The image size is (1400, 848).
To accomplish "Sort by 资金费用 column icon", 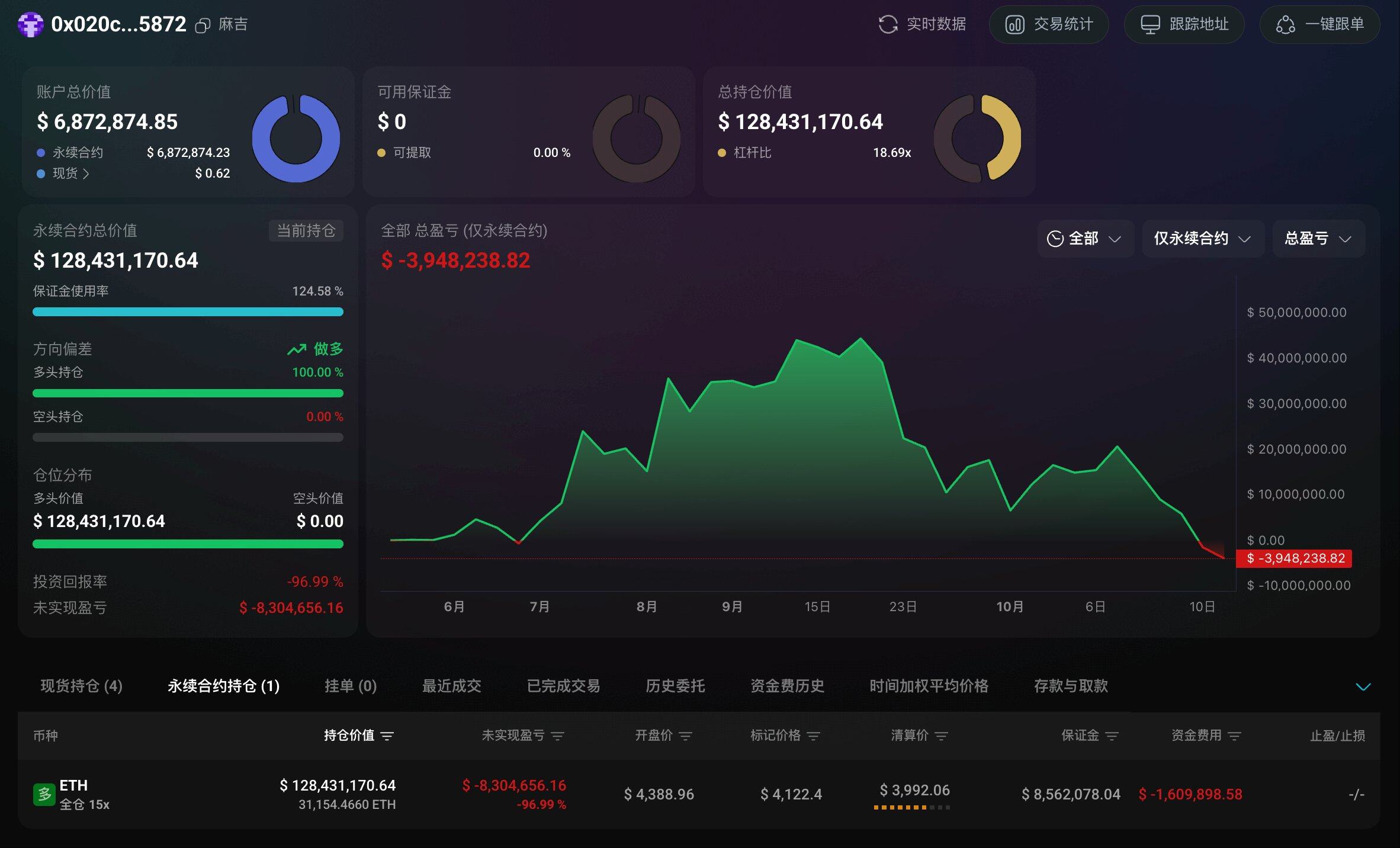I will (1235, 735).
